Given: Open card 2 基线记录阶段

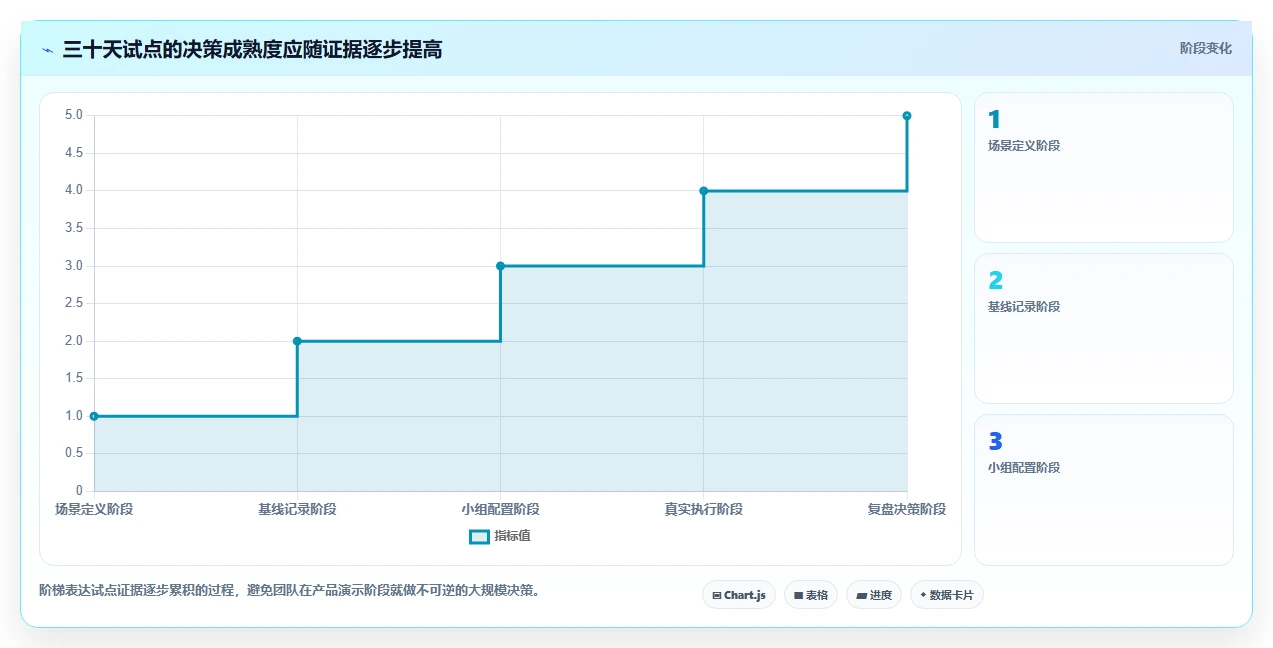Looking at the screenshot, I should pos(1104,328).
